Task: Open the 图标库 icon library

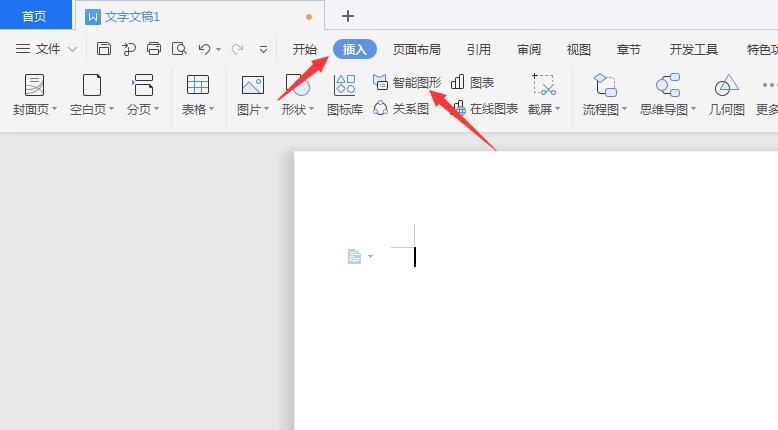Action: (345, 86)
